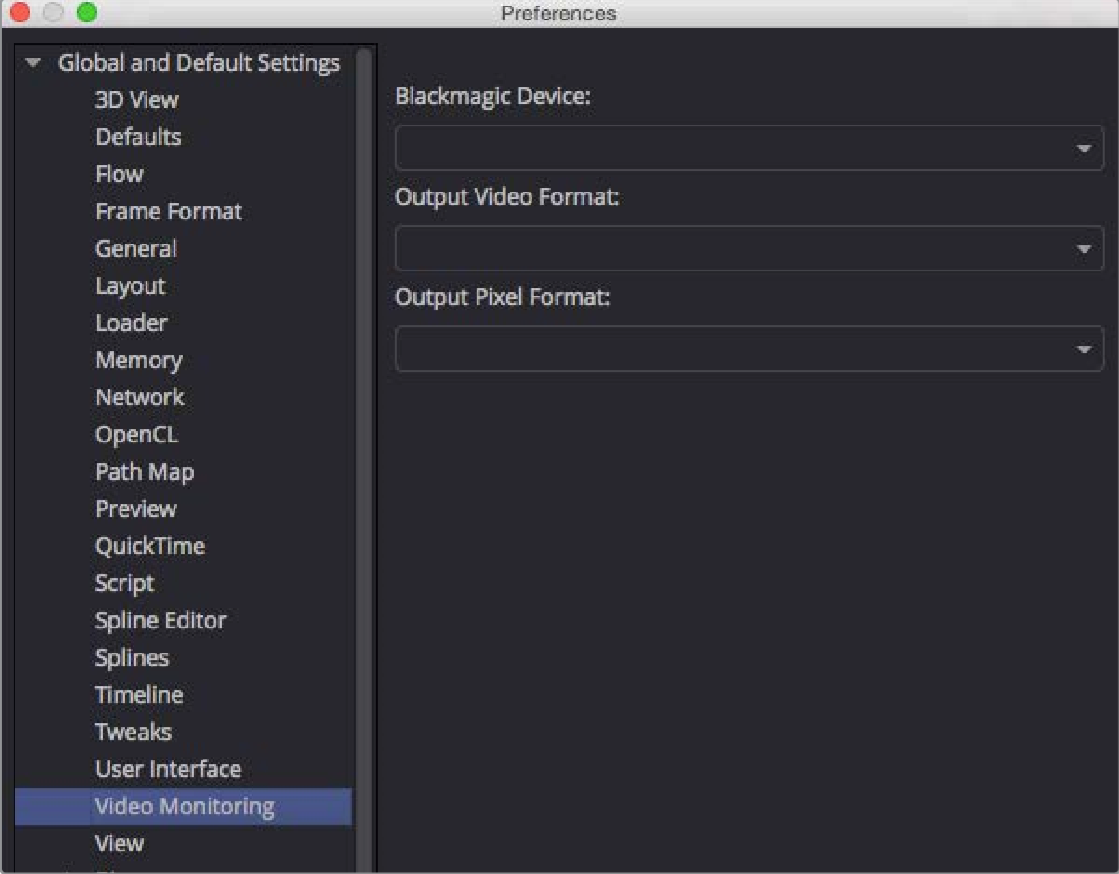1119x874 pixels.
Task: Select the Loader preferences entry
Action: tap(131, 323)
